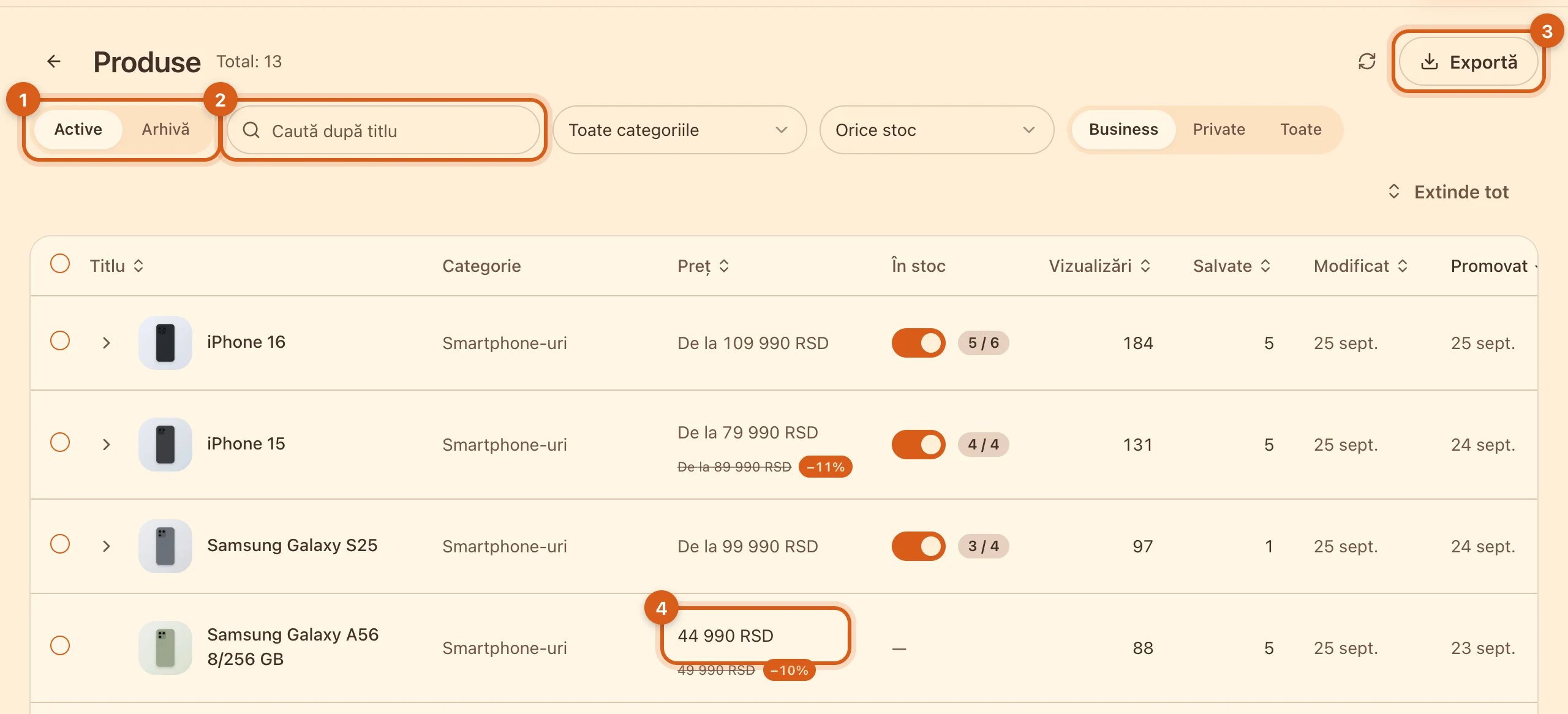Click the price De la 99 990 RSD
This screenshot has width=1568, height=714.
tap(748, 546)
